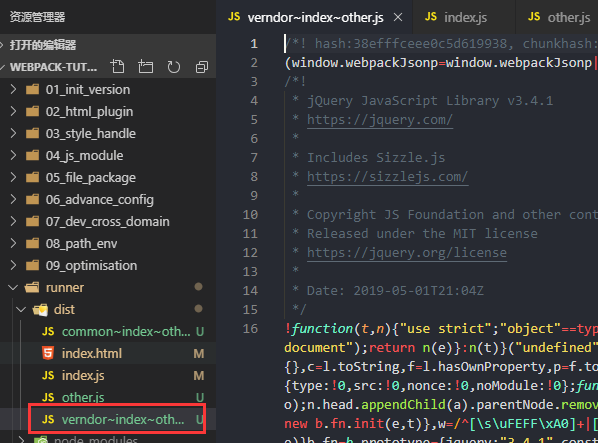This screenshot has height=443, width=598.
Task: Switch to the index.js editor tab
Action: click(464, 17)
